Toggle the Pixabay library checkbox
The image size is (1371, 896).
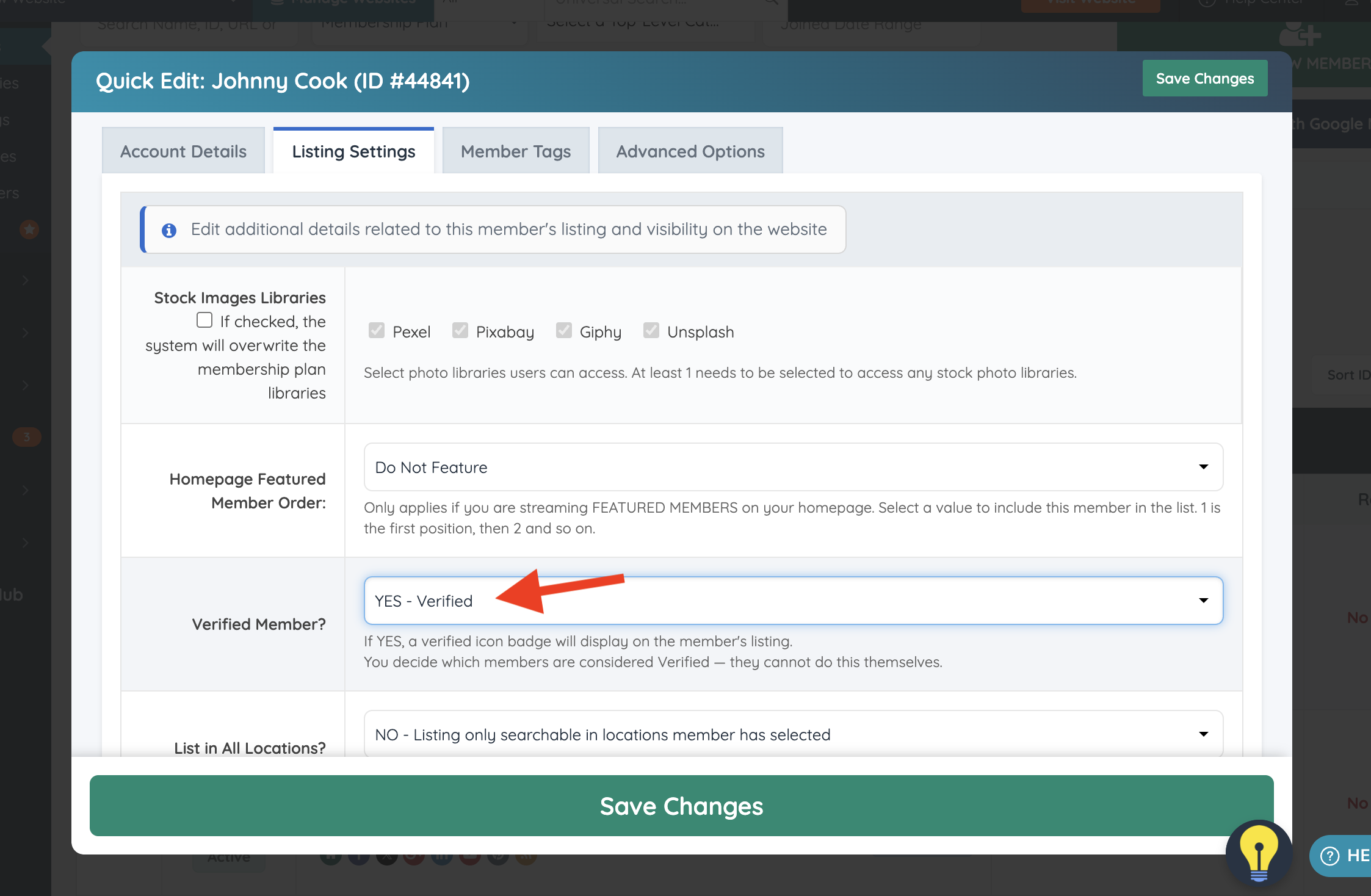460,331
